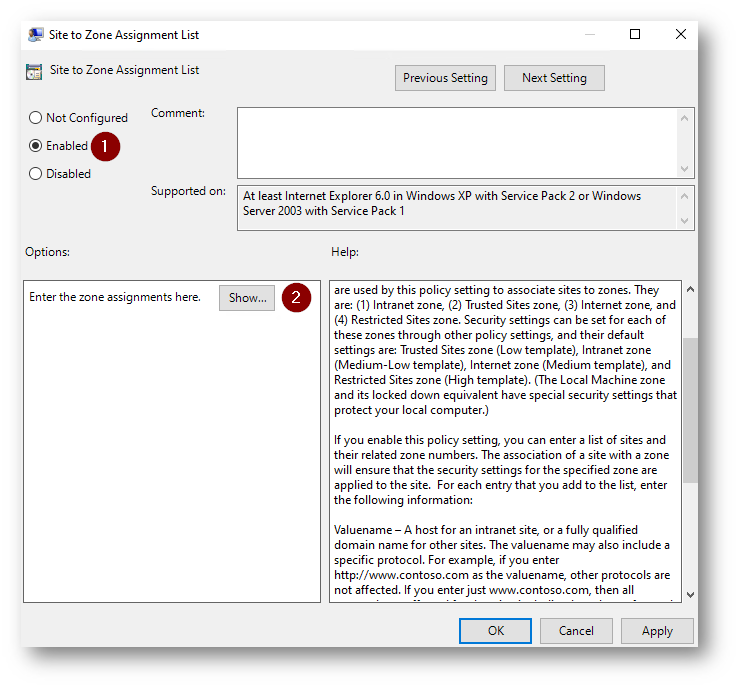This screenshot has height=689, width=740.
Task: Click Help paragraph starting 'Valuename – A host'
Action: (502, 560)
